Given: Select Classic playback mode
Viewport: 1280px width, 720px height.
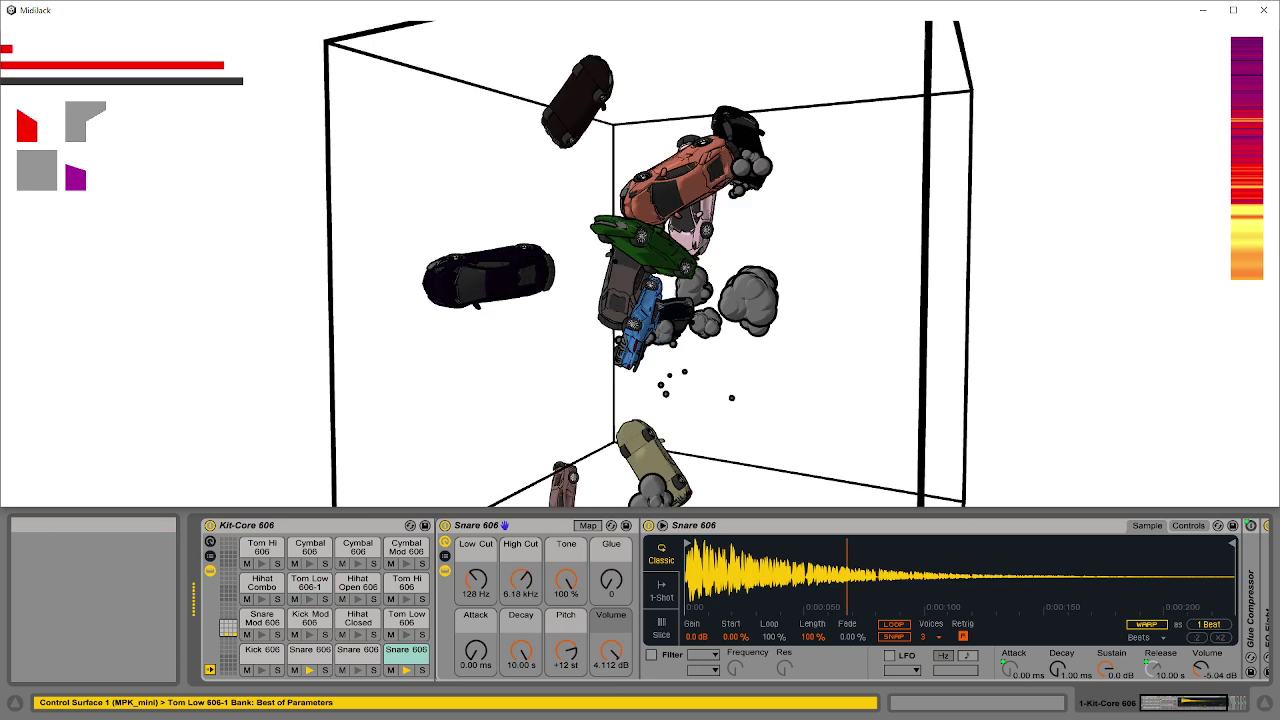Looking at the screenshot, I should click(661, 555).
